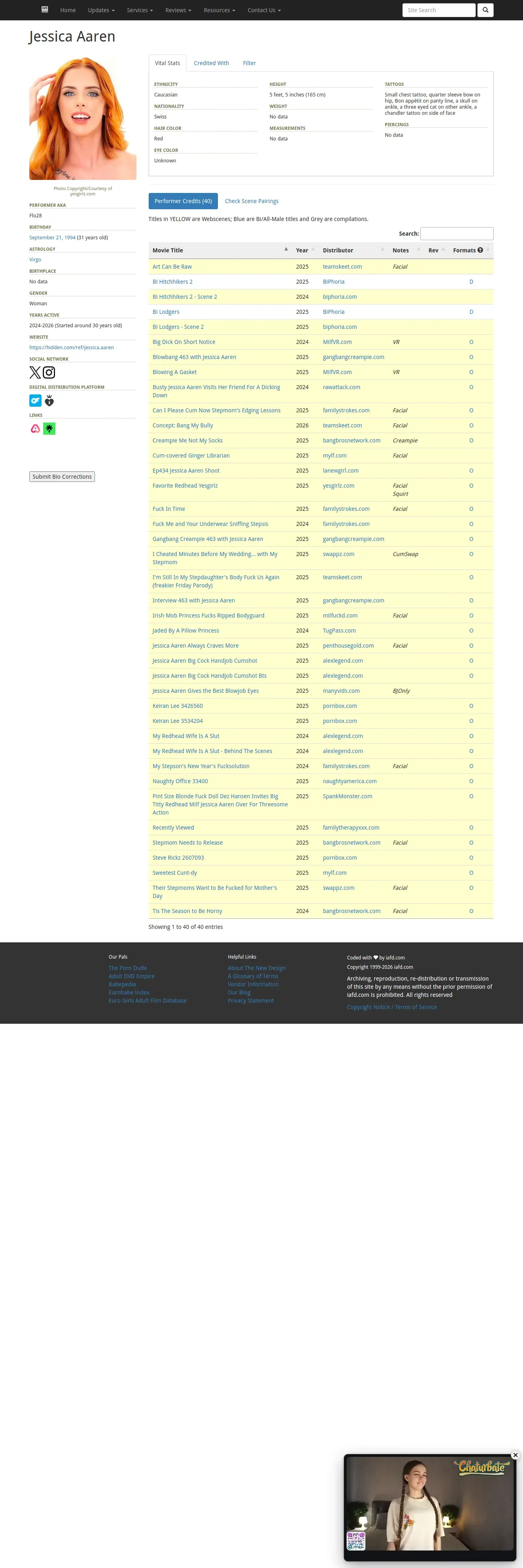523x1568 pixels.
Task: Open the Instagram social profile icon
Action: coord(49,372)
